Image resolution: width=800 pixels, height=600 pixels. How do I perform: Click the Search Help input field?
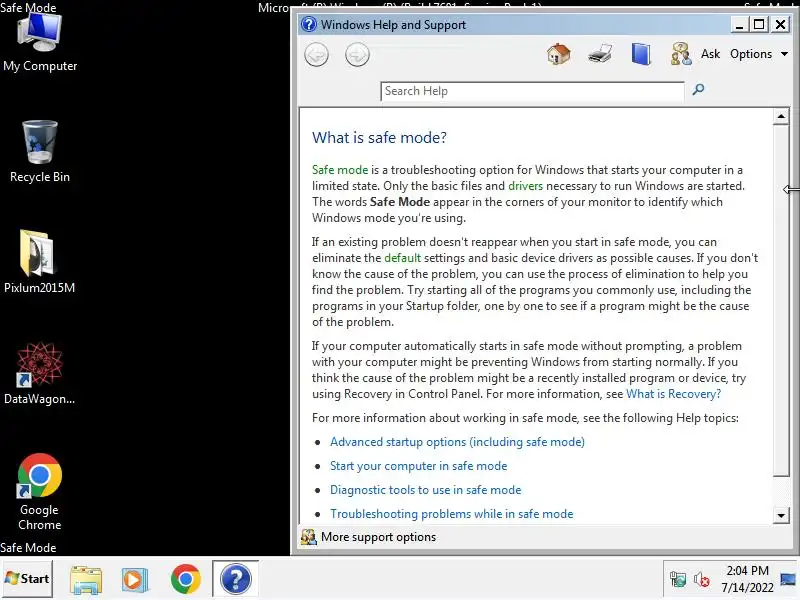[x=532, y=91]
